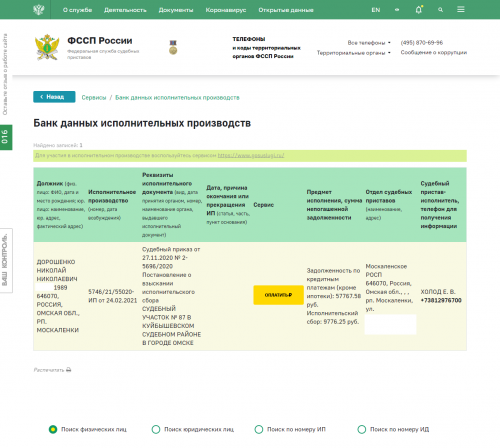Click the emblem icon in the green navigation bar
The height and width of the screenshot is (448, 500).
[39, 10]
